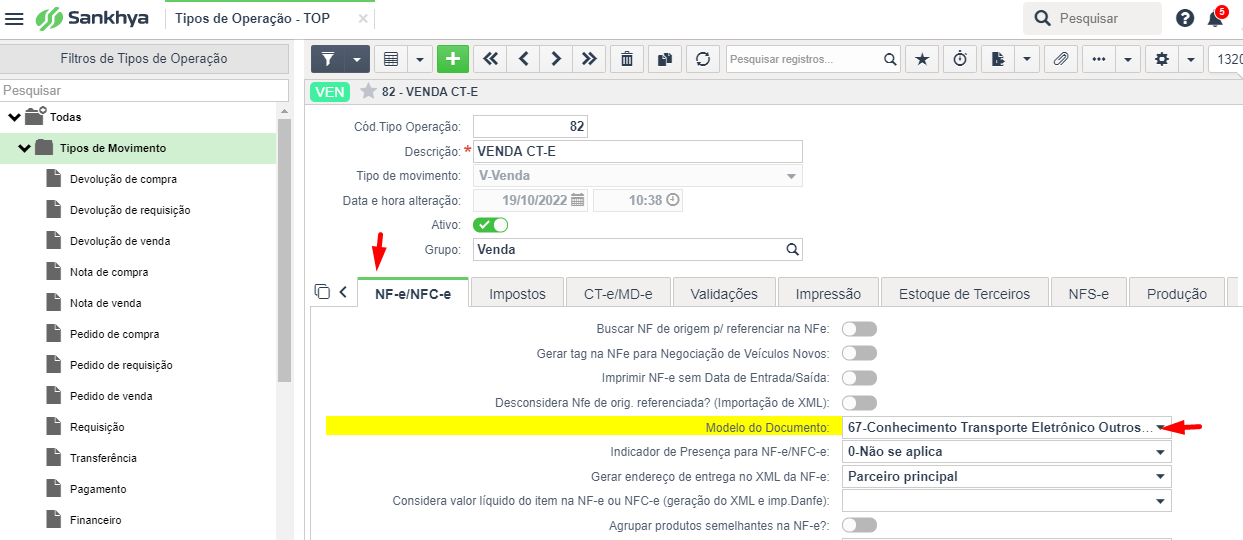1243x540 pixels.
Task: Click the toolbar favorites star button
Action: (x=922, y=59)
